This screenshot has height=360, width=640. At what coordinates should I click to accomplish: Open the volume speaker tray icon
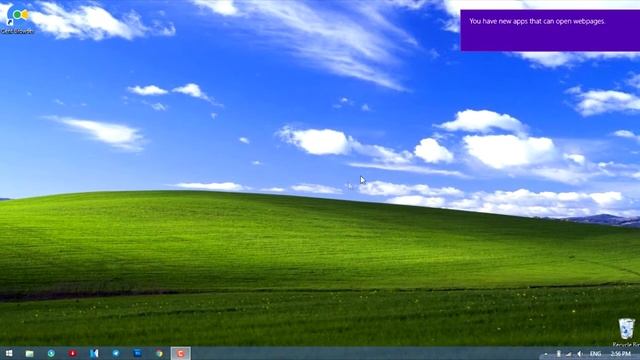click(579, 354)
